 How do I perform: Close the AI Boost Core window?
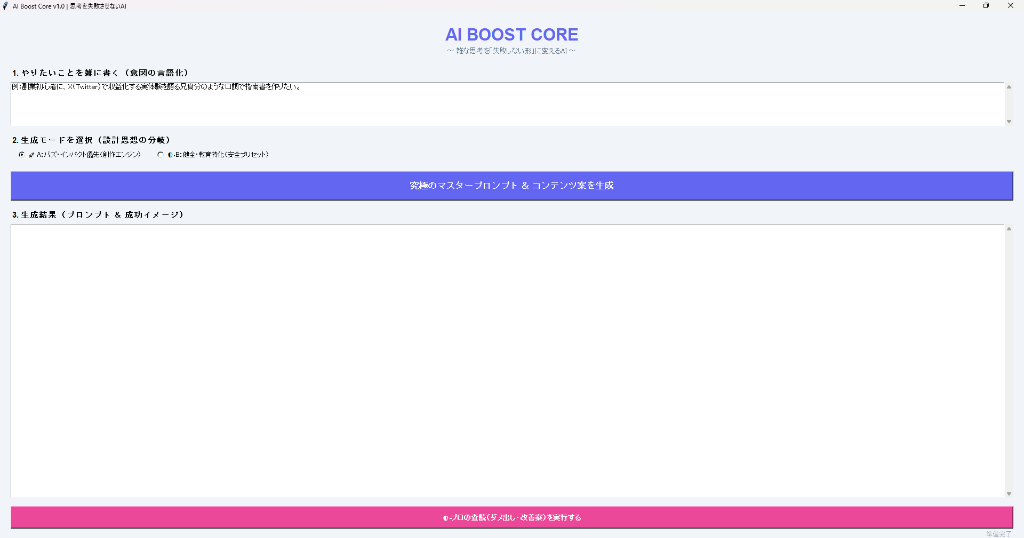[x=1011, y=6]
